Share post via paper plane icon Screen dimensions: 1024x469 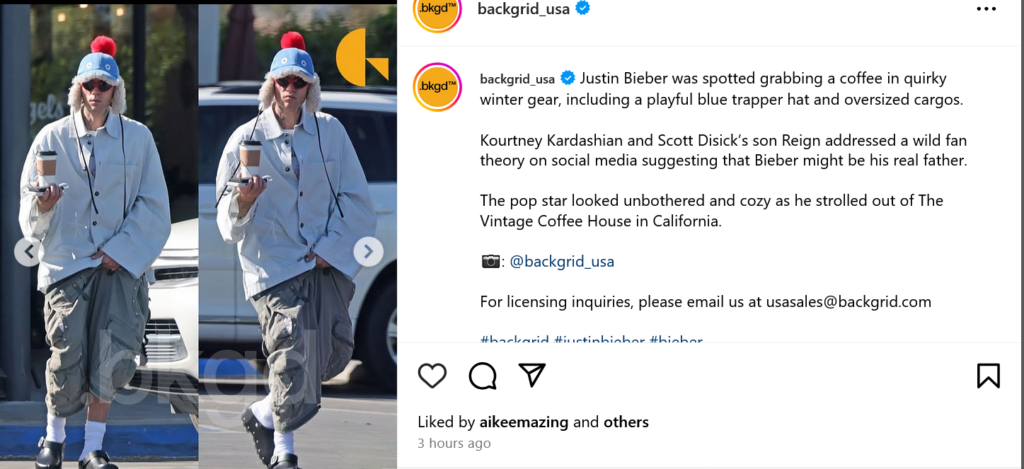[x=532, y=375]
